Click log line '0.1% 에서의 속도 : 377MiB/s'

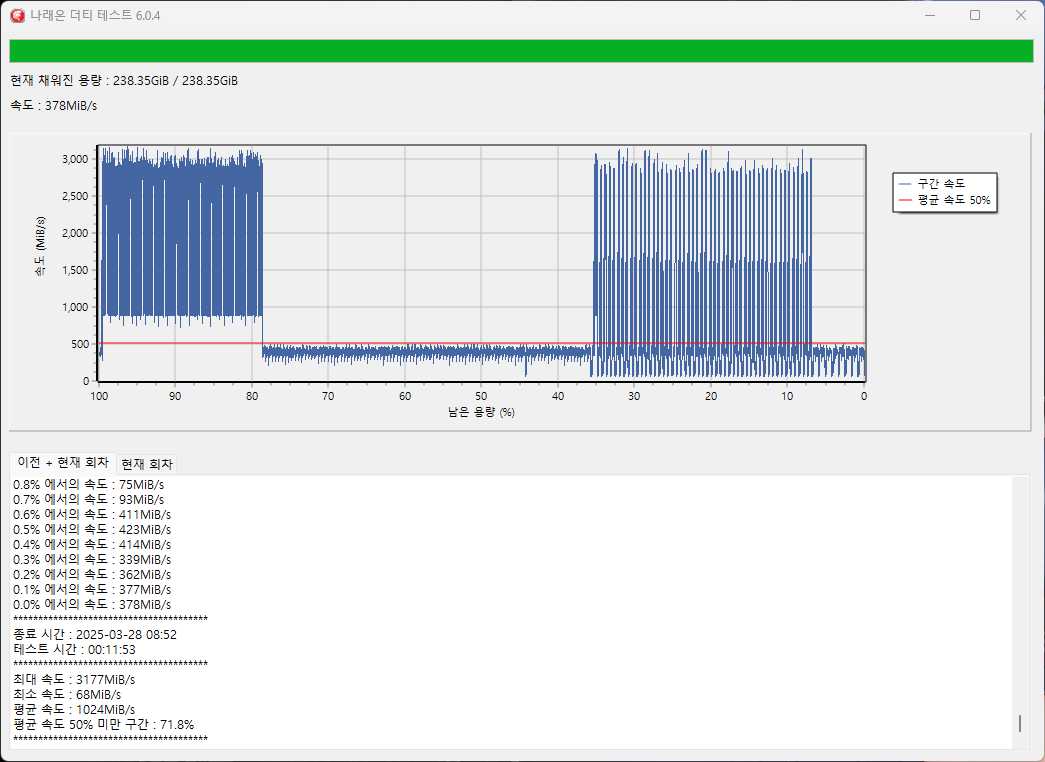coord(92,589)
